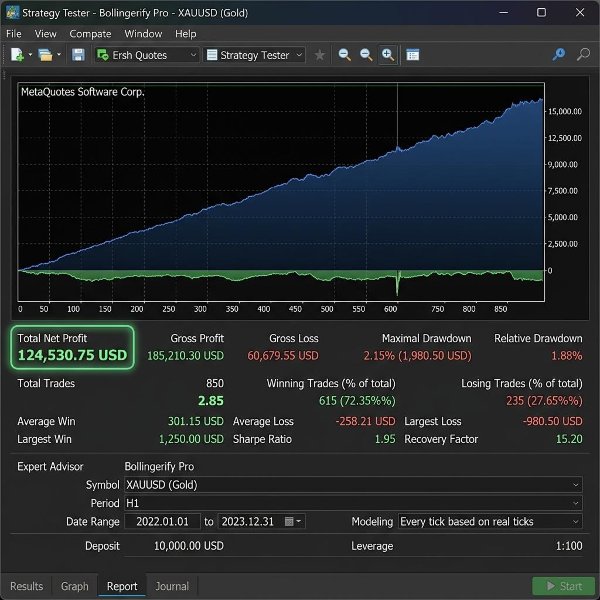Click the Winning Trades value 615 (72.35%%)
The image size is (600, 600).
pos(357,401)
